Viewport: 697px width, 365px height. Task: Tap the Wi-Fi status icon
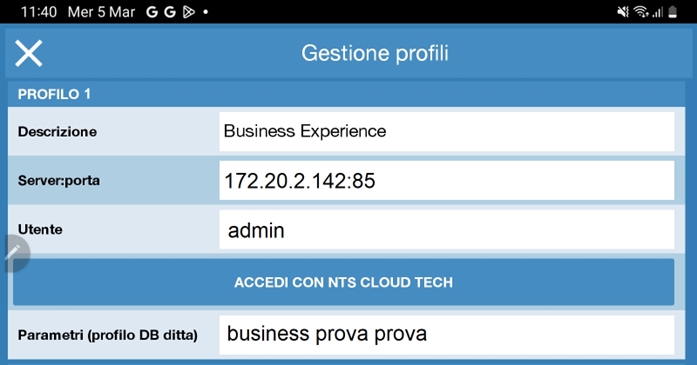click(641, 12)
